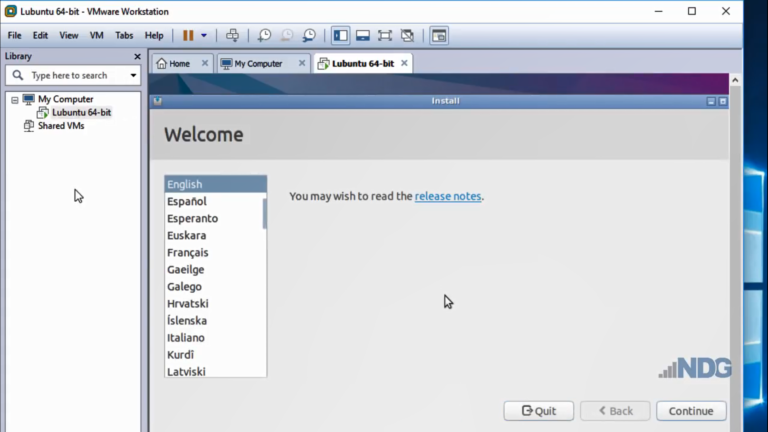
Task: Click the Pause VM toolbar icon
Action: pyautogui.click(x=188, y=35)
